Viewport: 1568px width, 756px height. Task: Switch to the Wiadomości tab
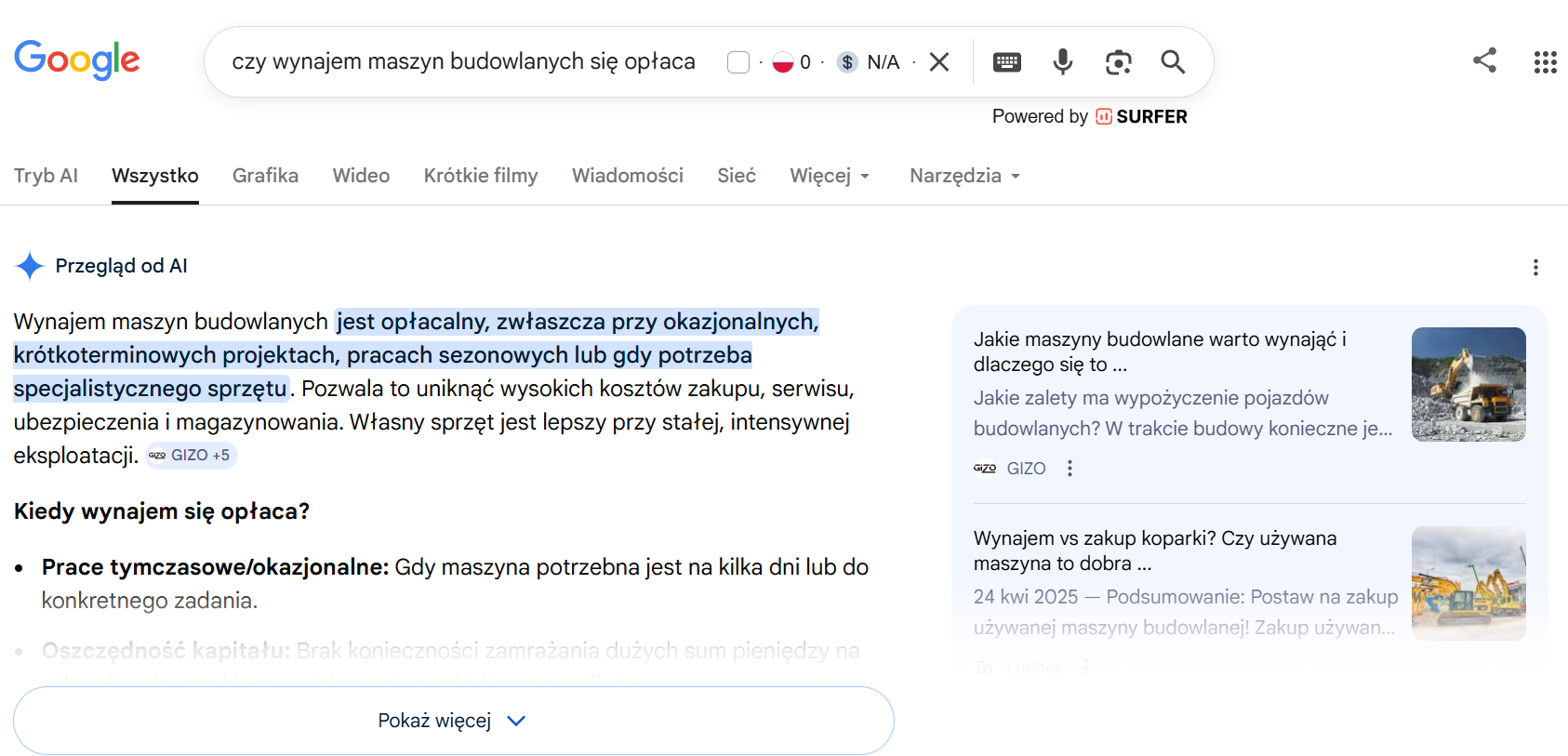coord(628,176)
